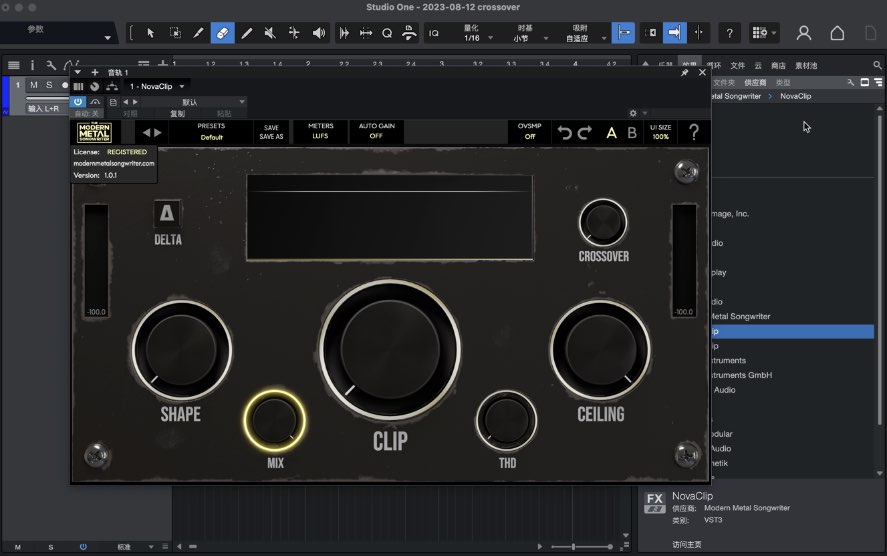Open the 云 browser tab
This screenshot has height=556, width=887.
coord(758,66)
